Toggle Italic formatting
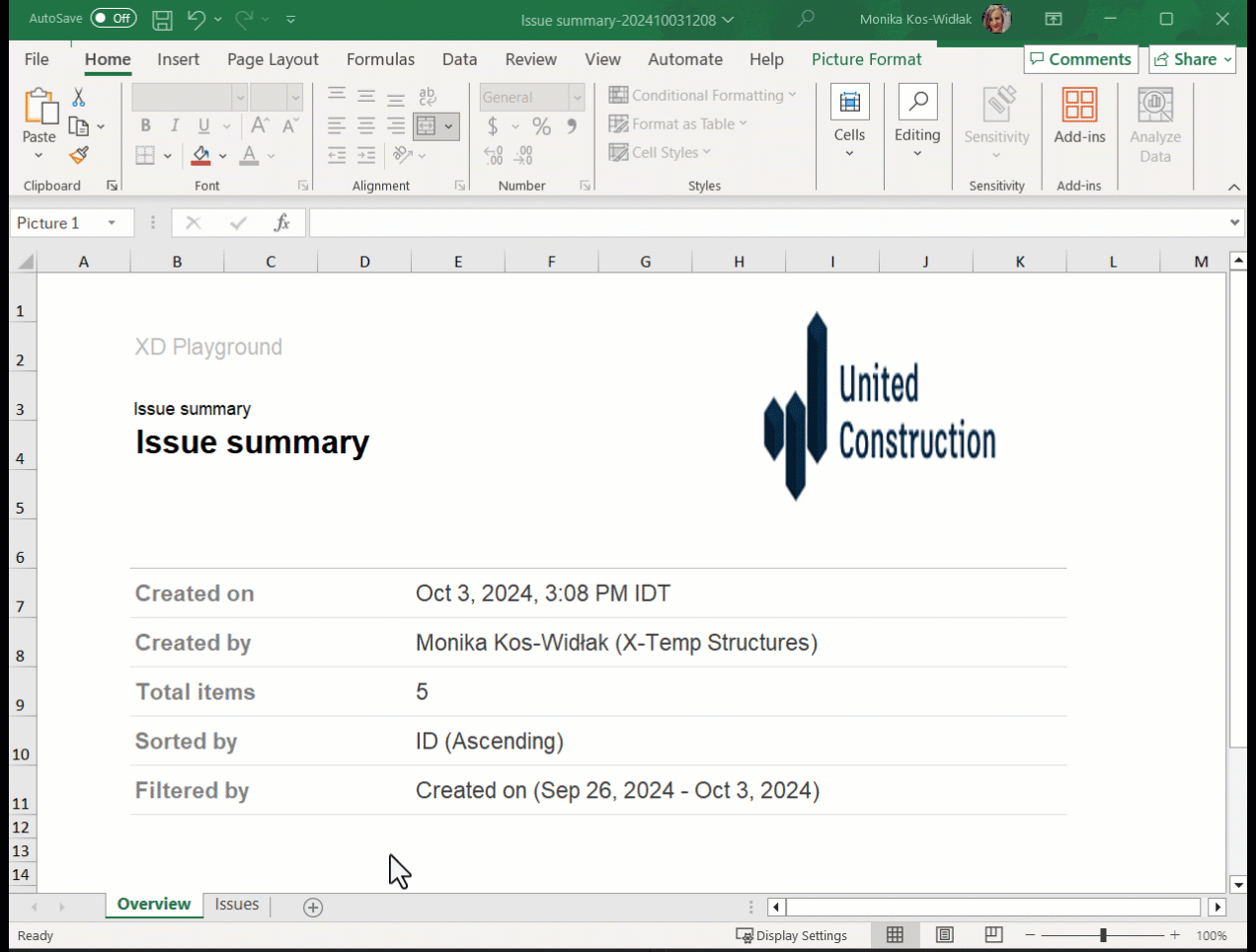This screenshot has height=952, width=1256. point(175,125)
